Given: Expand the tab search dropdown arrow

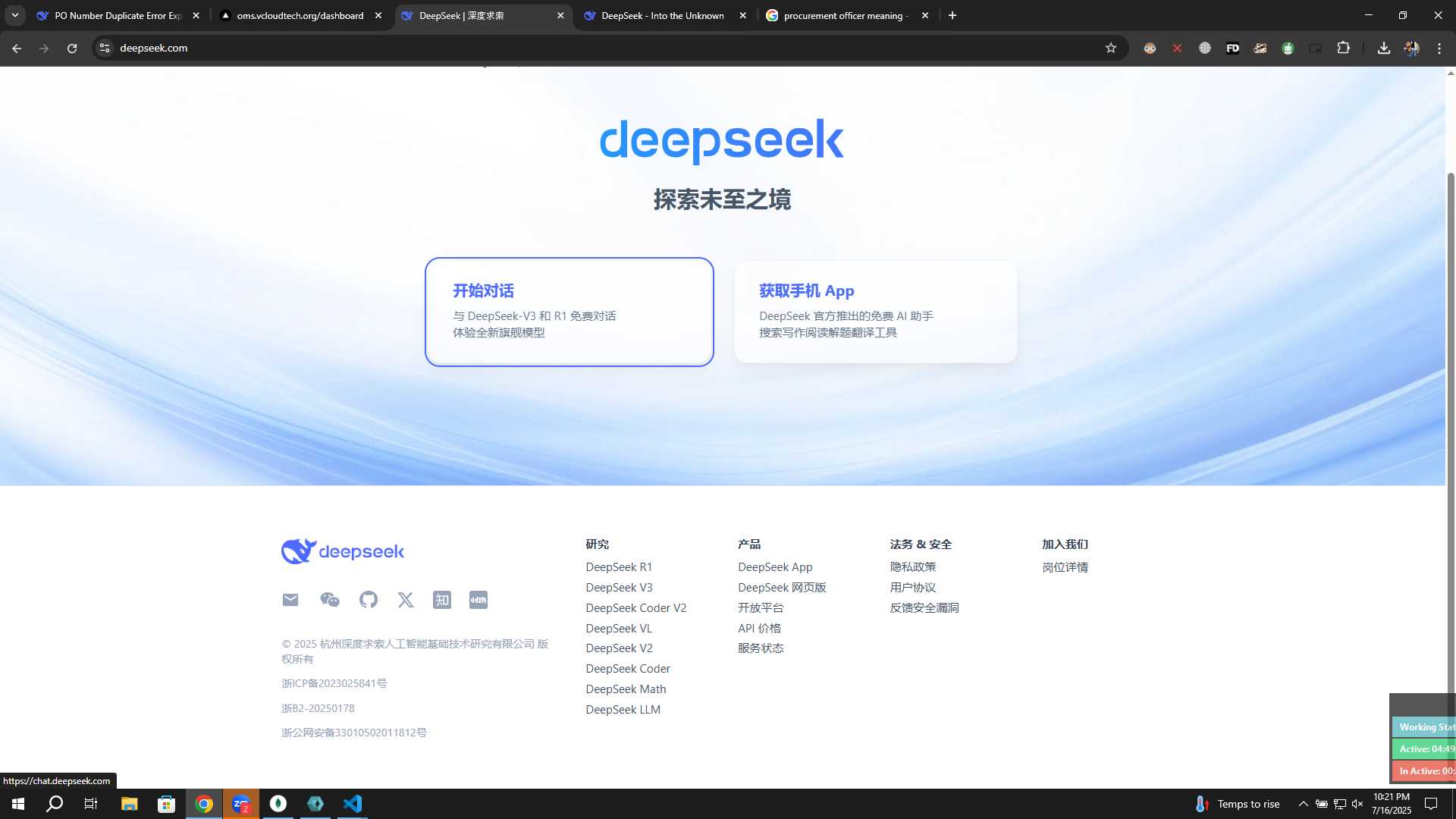Looking at the screenshot, I should click(14, 15).
